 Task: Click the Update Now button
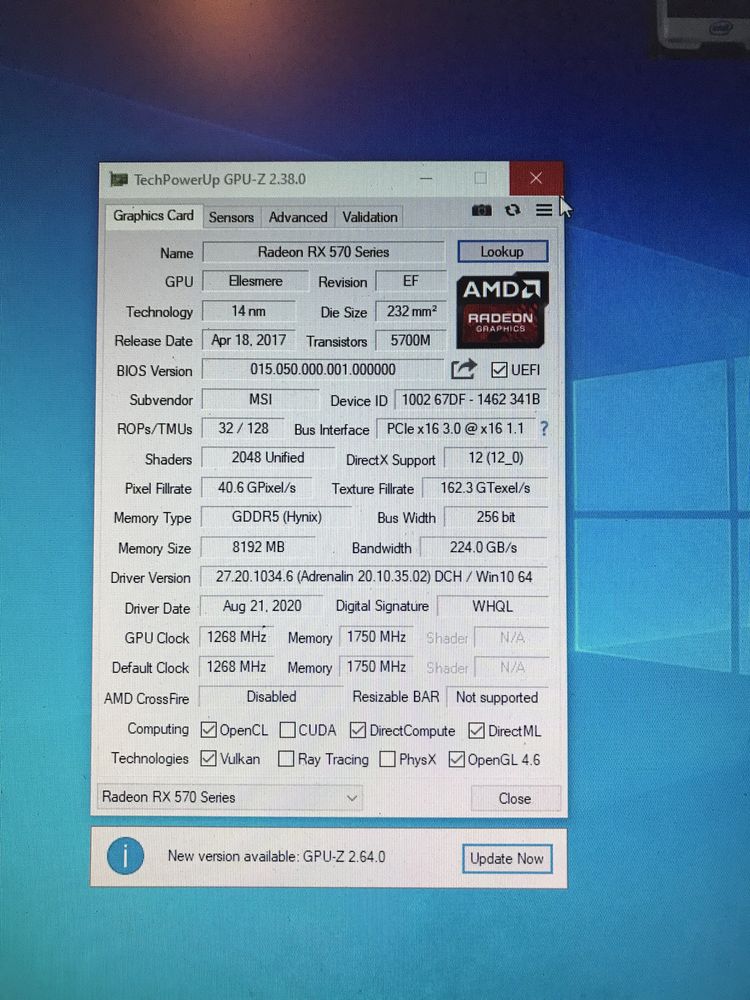tap(507, 859)
